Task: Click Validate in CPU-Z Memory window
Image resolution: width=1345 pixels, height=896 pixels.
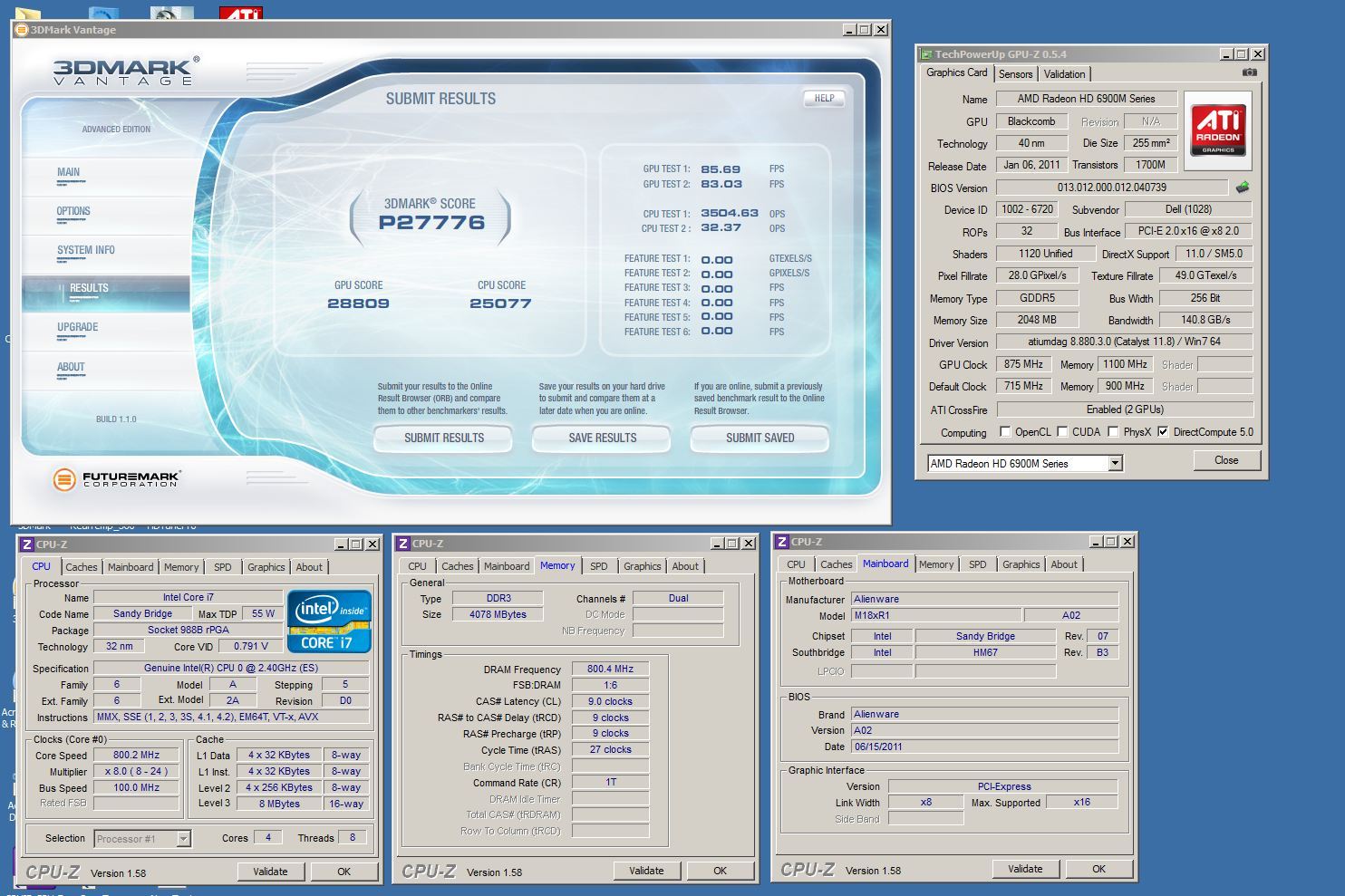Action: pos(646,871)
